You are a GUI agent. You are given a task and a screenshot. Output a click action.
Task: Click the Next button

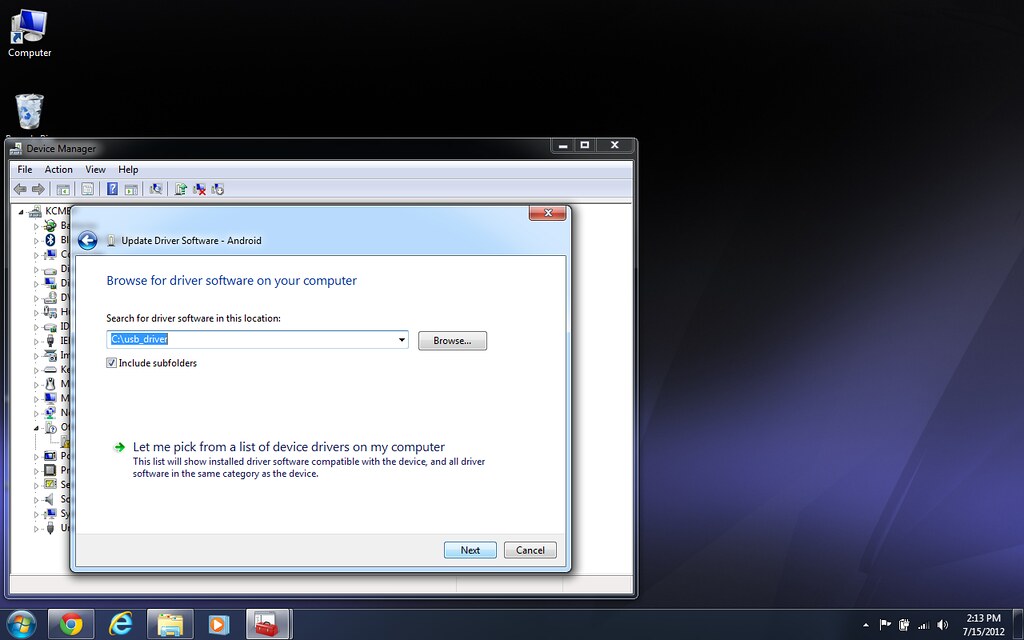pyautogui.click(x=470, y=550)
